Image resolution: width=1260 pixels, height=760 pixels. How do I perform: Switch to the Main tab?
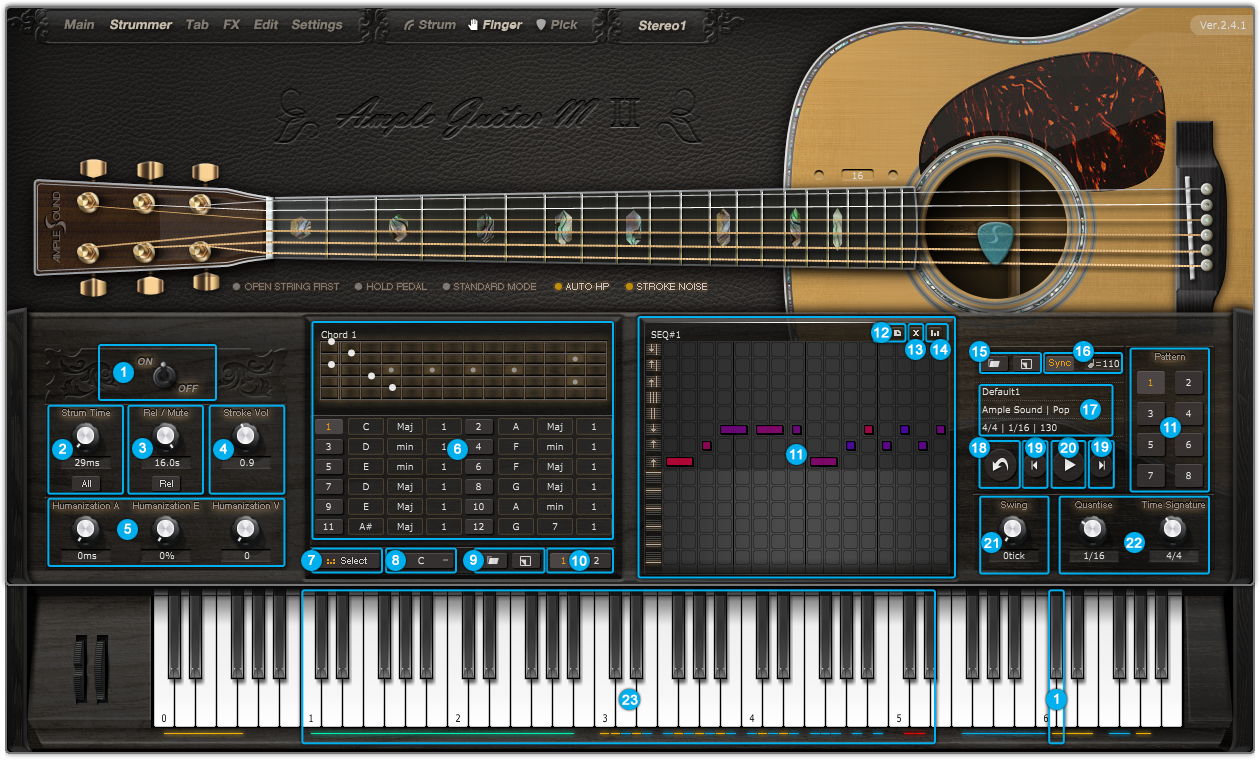click(79, 25)
